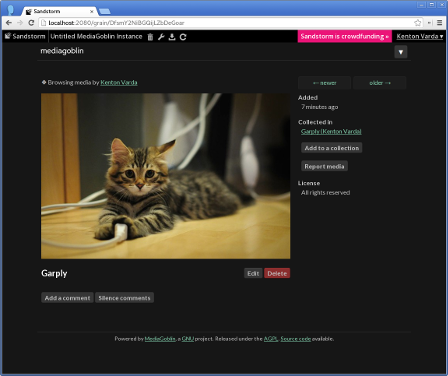The image size is (448, 376).
Task: Click the browser forward arrow
Action: tap(20, 23)
